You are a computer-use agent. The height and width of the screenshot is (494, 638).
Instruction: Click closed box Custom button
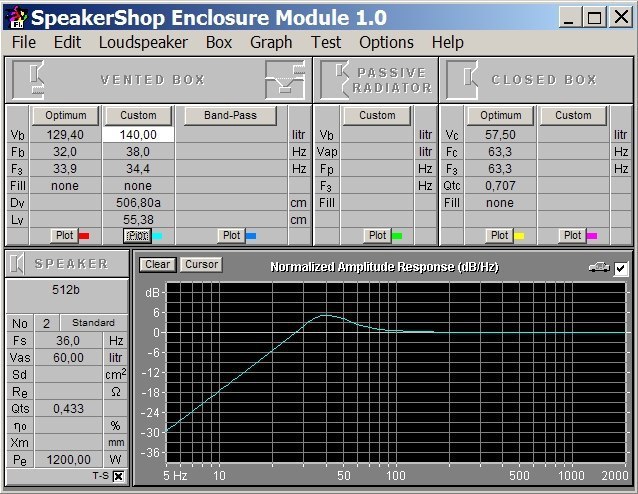573,116
